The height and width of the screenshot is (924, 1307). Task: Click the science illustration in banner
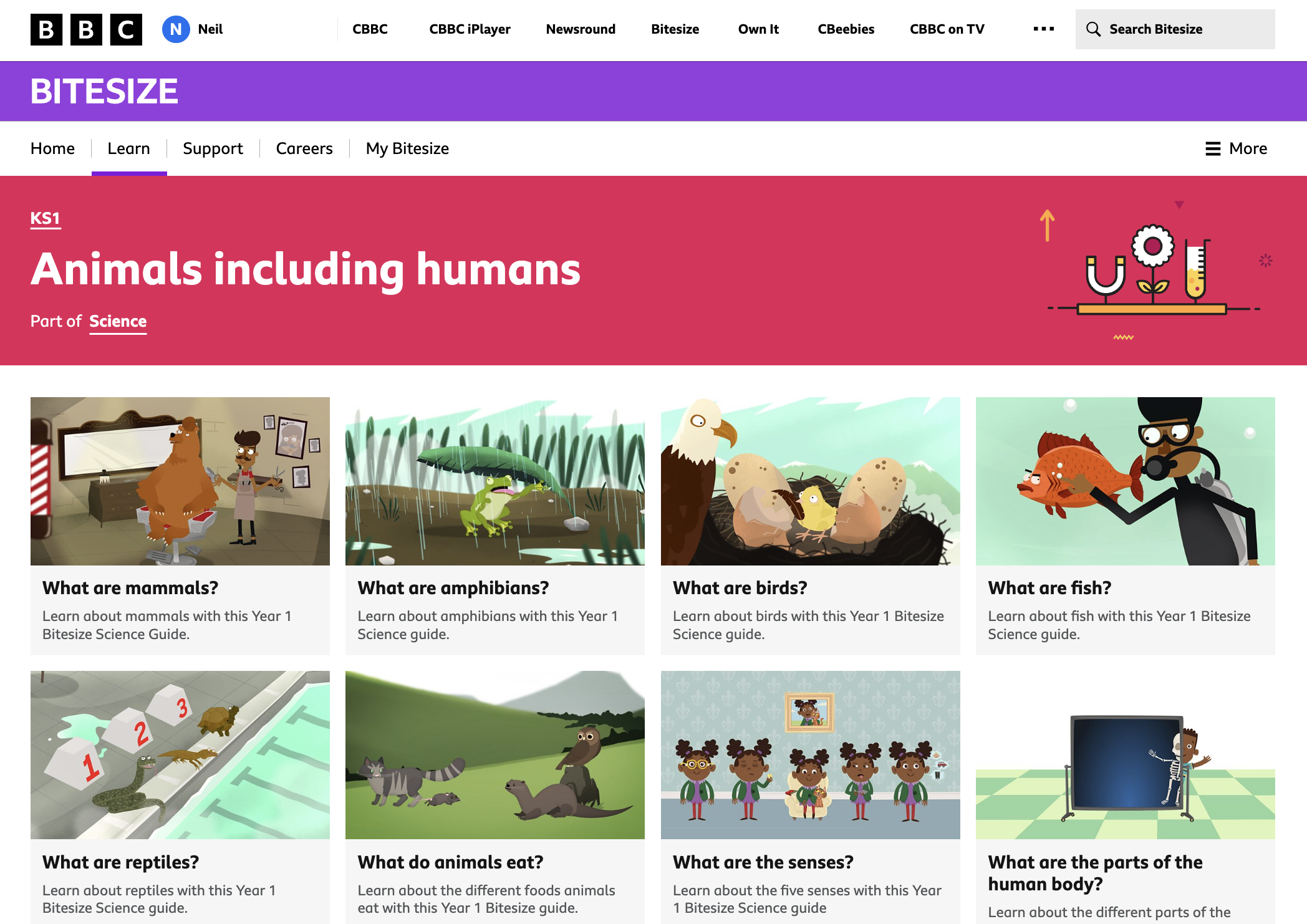1154,271
